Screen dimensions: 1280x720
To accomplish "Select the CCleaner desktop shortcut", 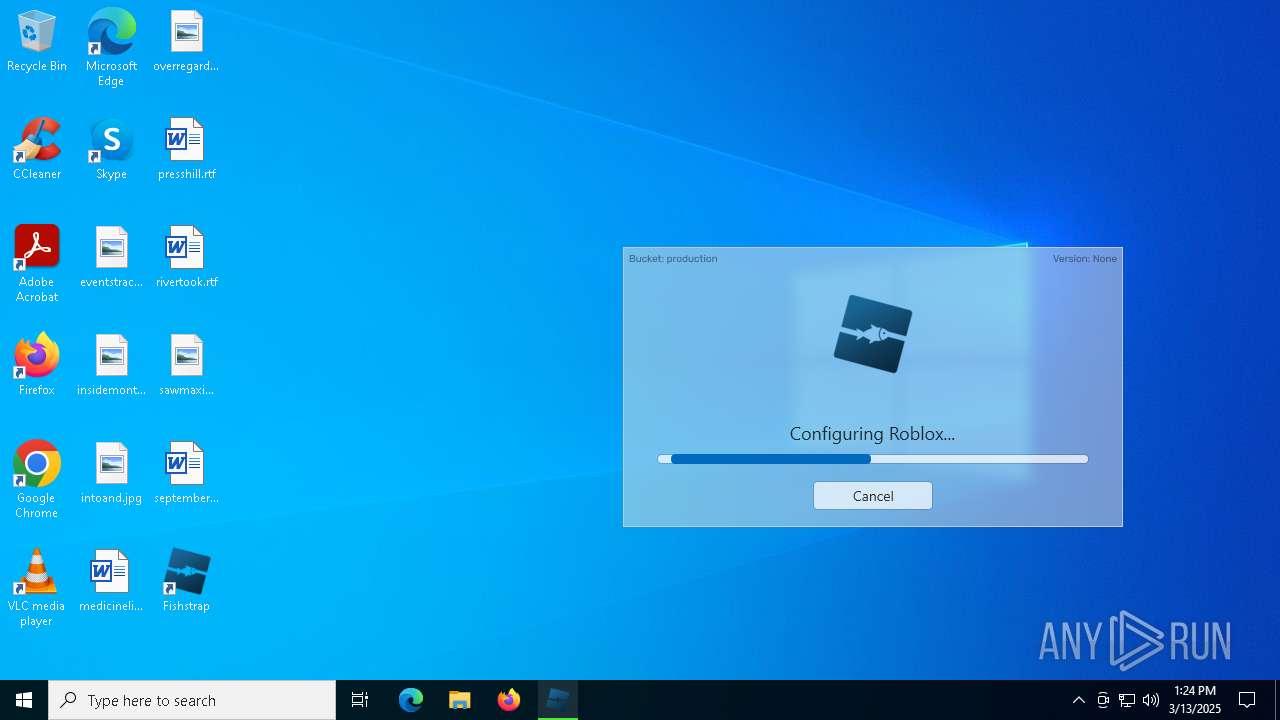I will coord(37,150).
